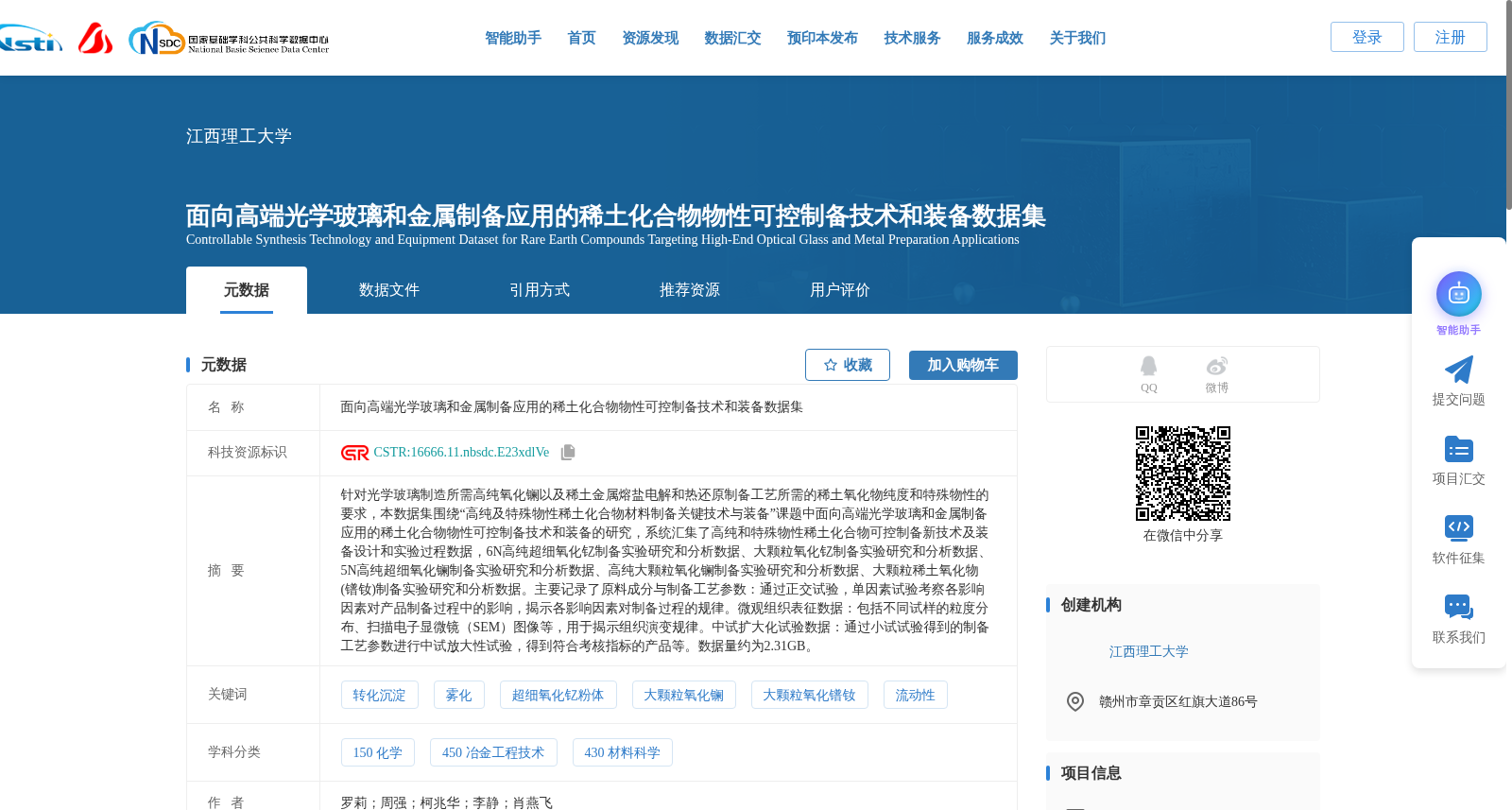Image resolution: width=1512 pixels, height=810 pixels.
Task: Open the 技术服务 menu item
Action: tap(912, 38)
